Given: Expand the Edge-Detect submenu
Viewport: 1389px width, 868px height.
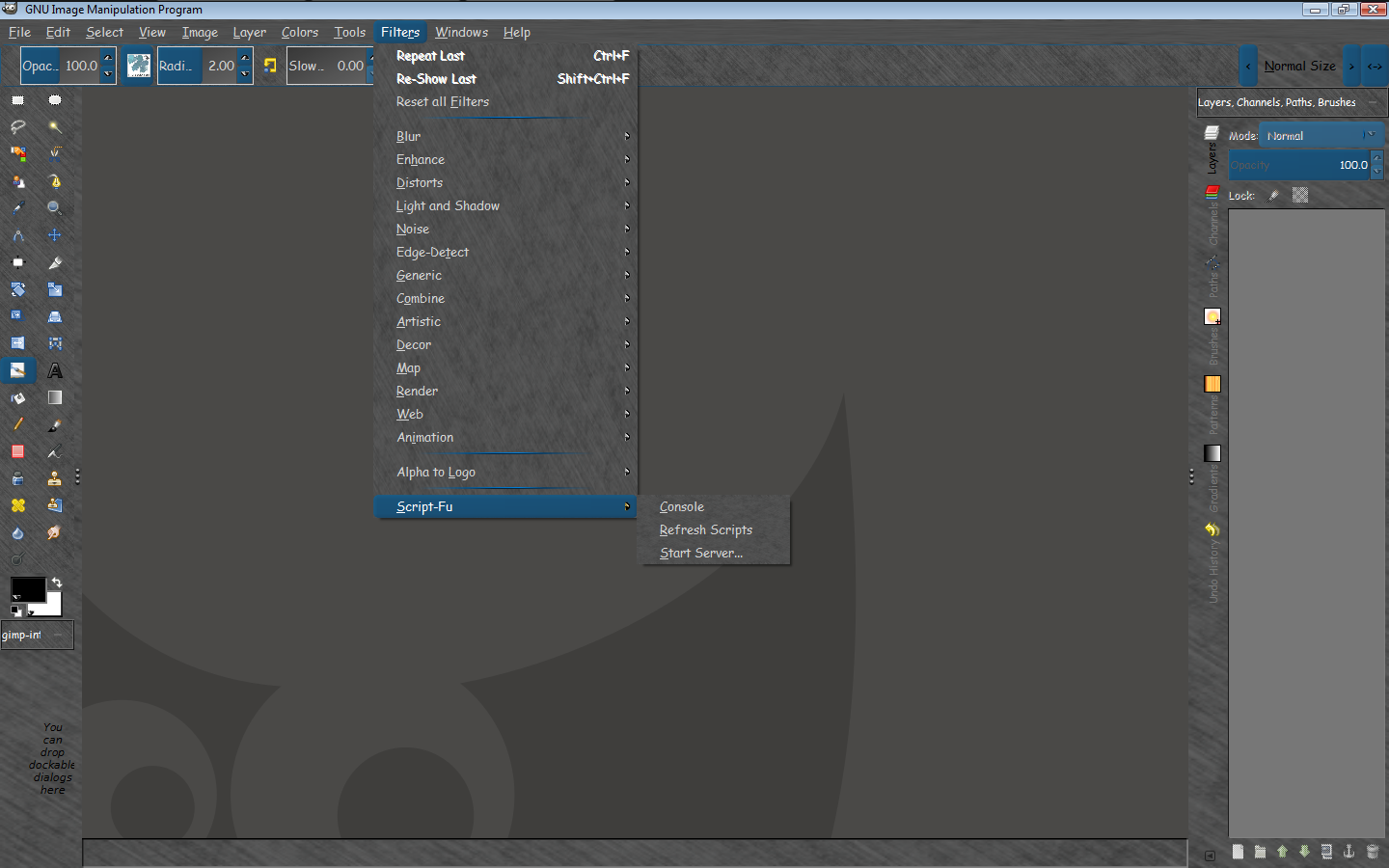Looking at the screenshot, I should [507, 252].
